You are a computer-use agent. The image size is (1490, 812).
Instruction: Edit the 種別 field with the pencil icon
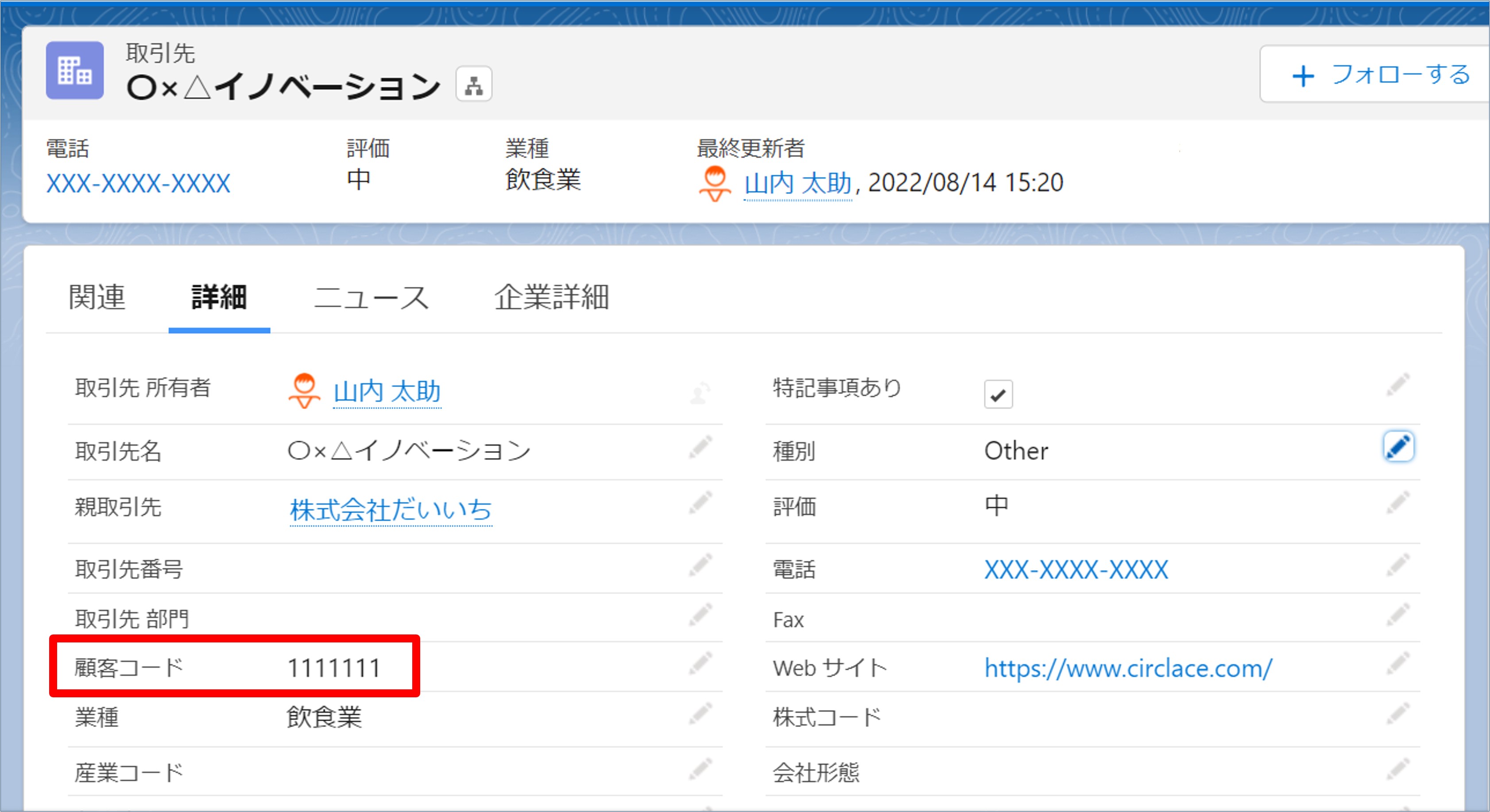[1400, 446]
